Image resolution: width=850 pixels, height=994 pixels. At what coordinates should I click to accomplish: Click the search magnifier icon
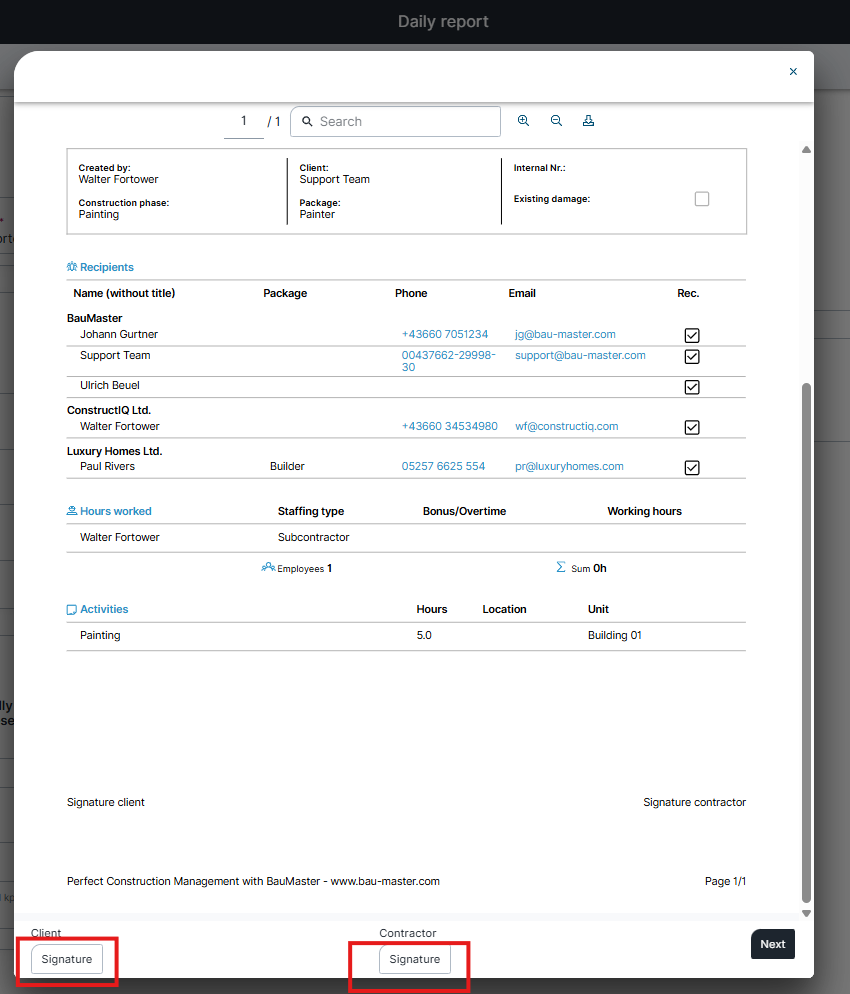(x=307, y=121)
